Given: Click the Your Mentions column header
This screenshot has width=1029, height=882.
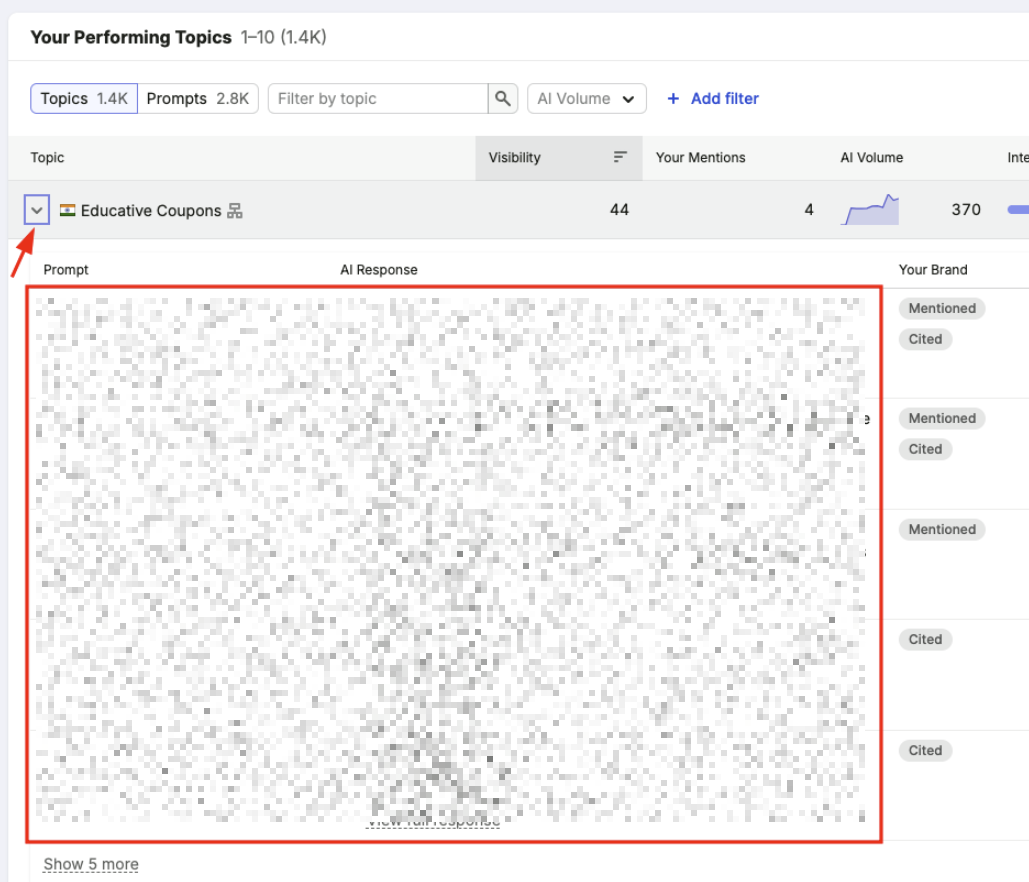Looking at the screenshot, I should (x=700, y=158).
